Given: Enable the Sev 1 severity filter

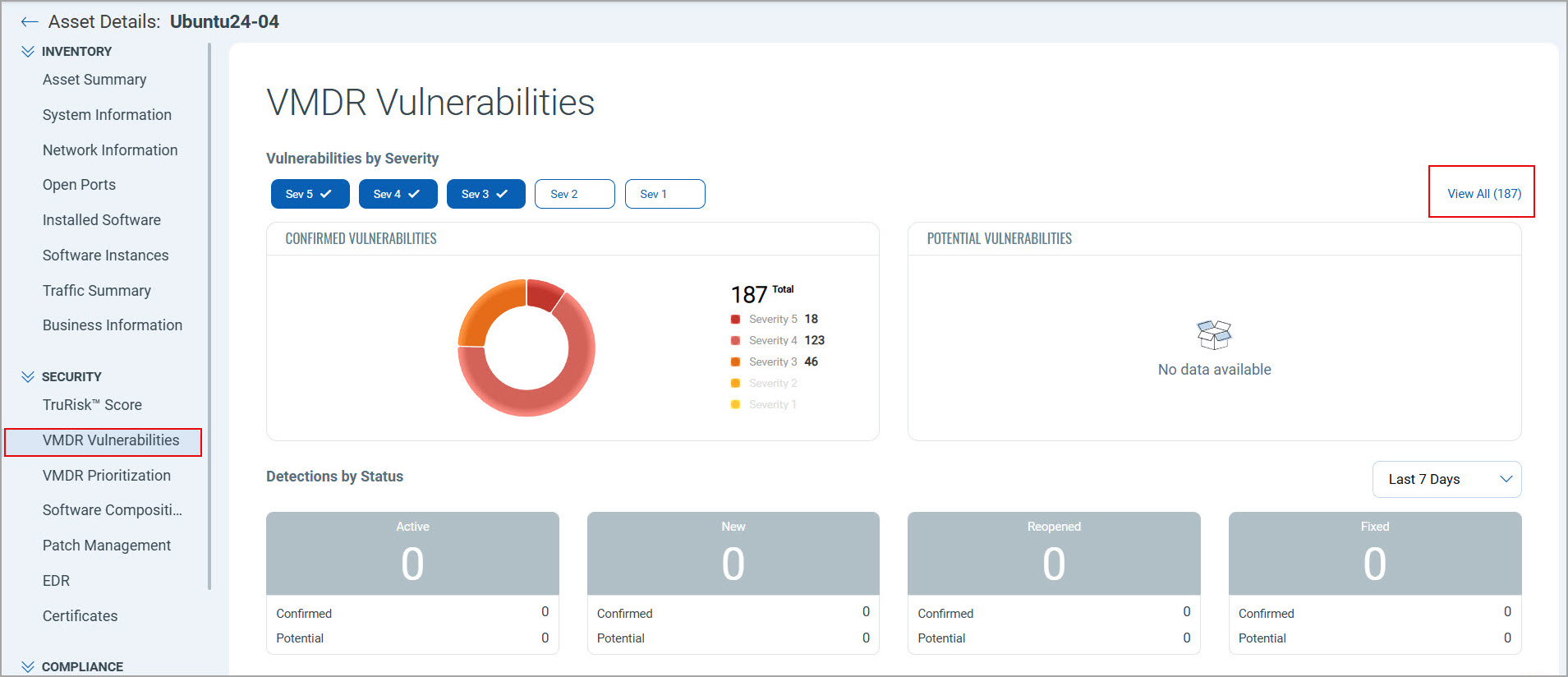Looking at the screenshot, I should point(664,194).
